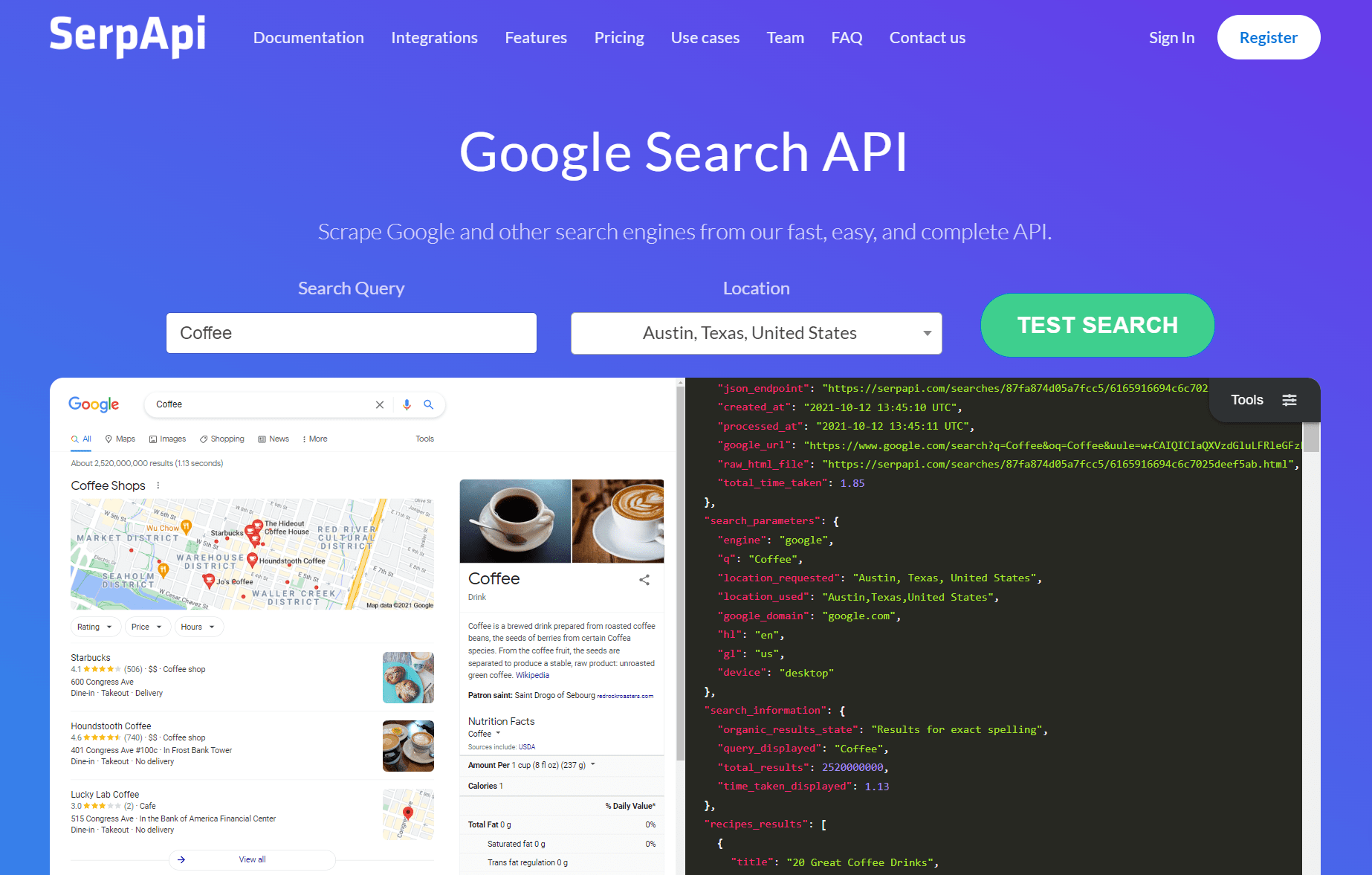Click the magnifier search icon in Google preview
This screenshot has height=875, width=1372.
coord(429,404)
